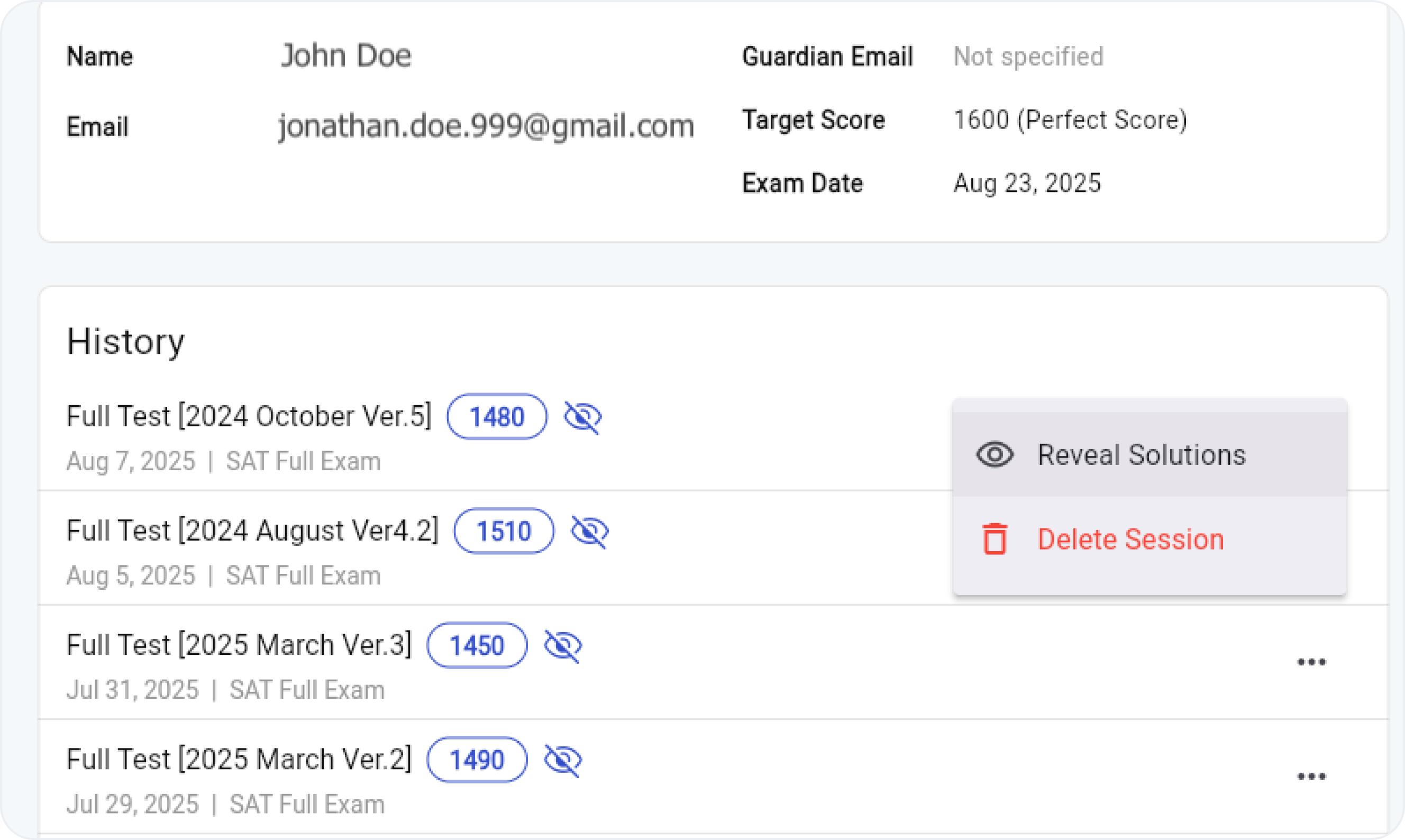The width and height of the screenshot is (1405, 840).
Task: Click the 1490 score badge
Action: [477, 760]
